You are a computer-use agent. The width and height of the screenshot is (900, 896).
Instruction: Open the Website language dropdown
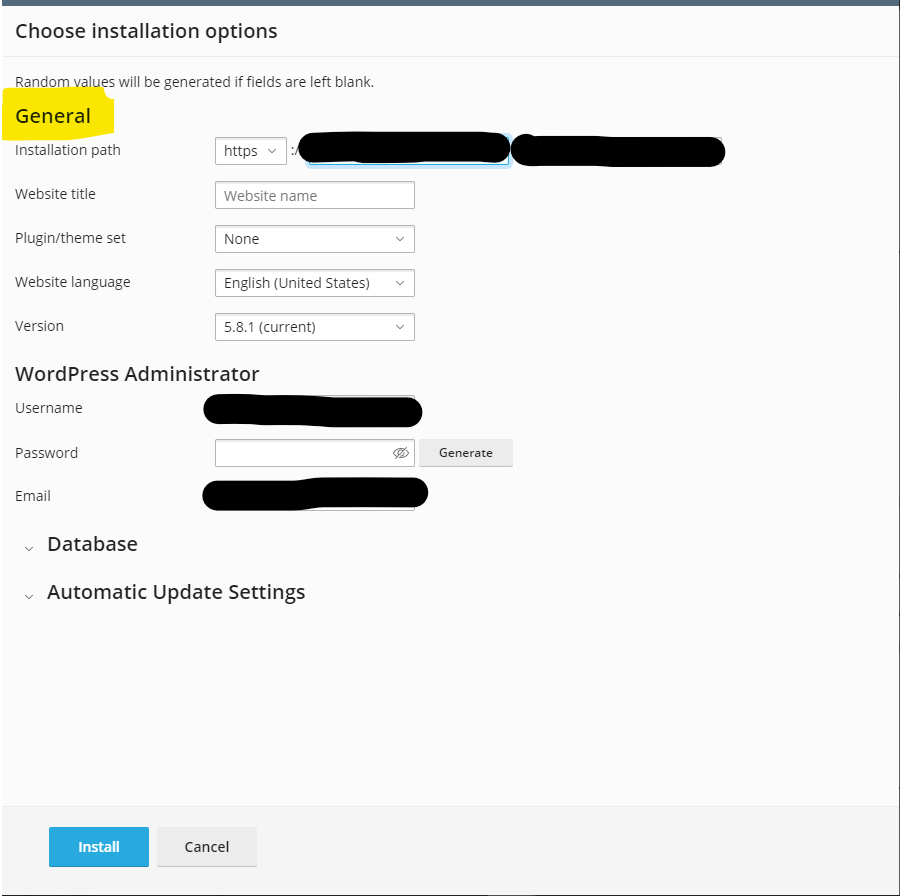(x=315, y=283)
